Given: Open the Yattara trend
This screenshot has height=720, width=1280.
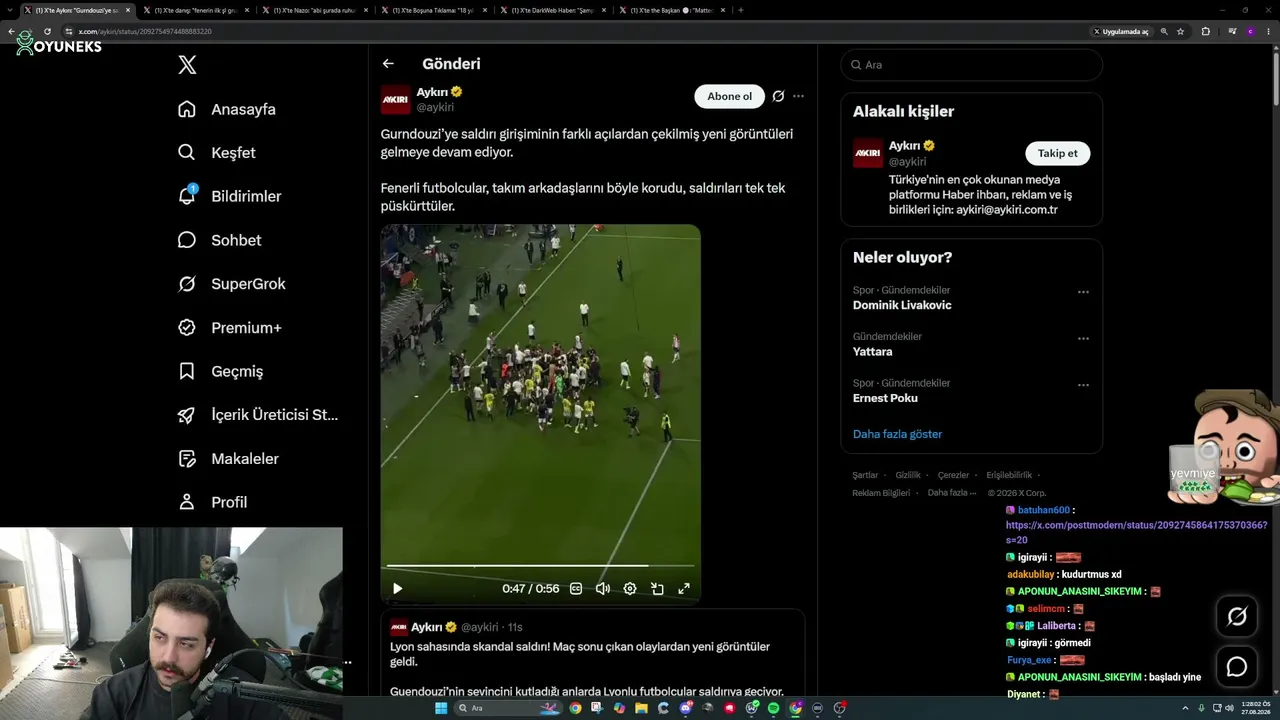Looking at the screenshot, I should (x=872, y=352).
